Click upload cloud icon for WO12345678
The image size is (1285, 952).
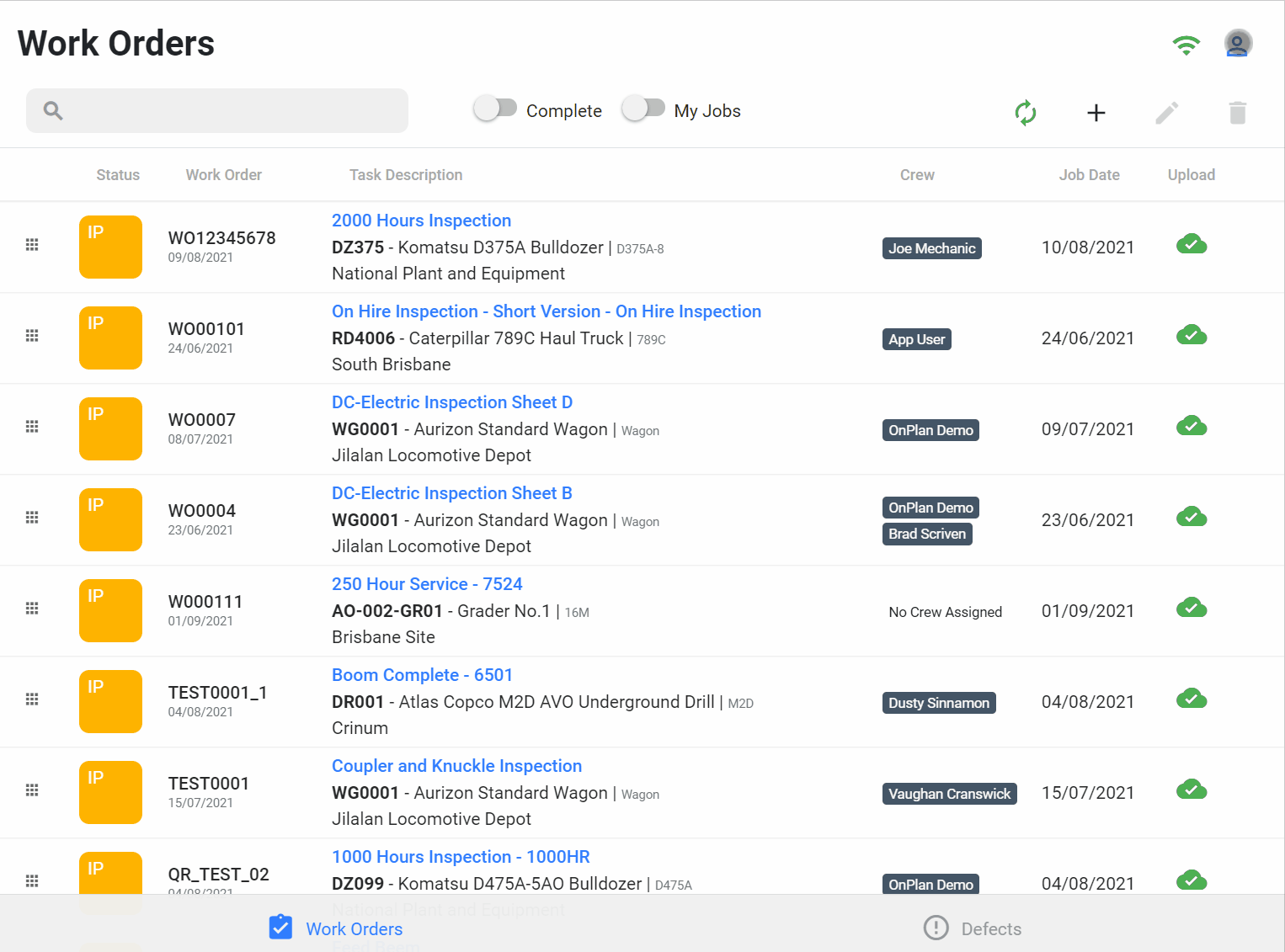tap(1192, 244)
